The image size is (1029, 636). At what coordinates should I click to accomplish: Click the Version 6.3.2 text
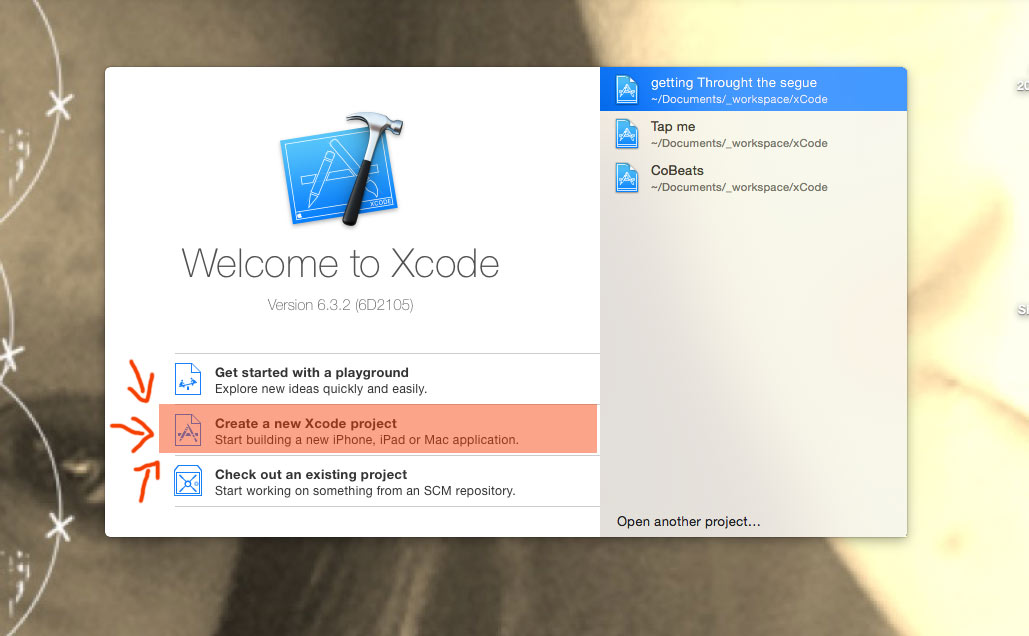pyautogui.click(x=339, y=305)
